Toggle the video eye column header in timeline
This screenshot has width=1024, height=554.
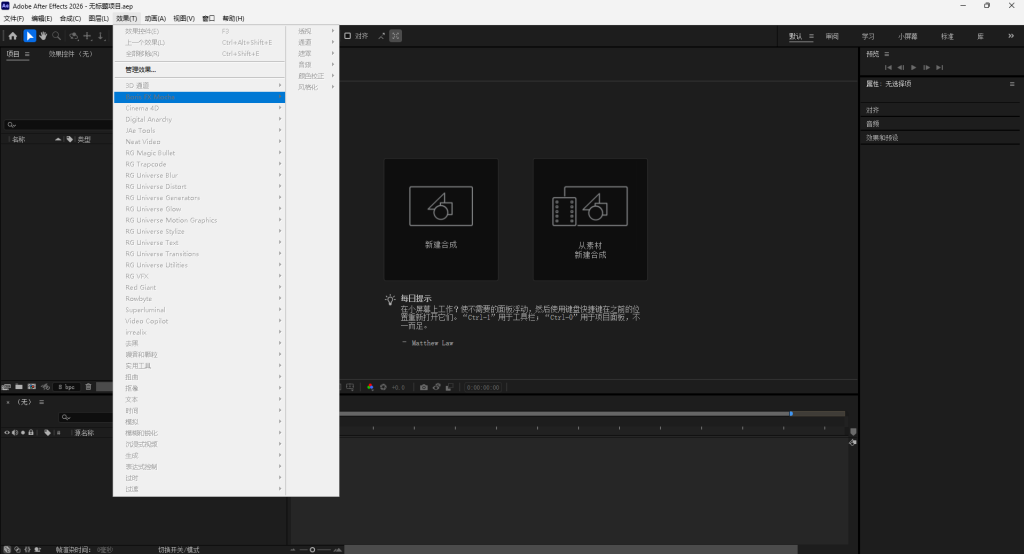[x=7, y=432]
